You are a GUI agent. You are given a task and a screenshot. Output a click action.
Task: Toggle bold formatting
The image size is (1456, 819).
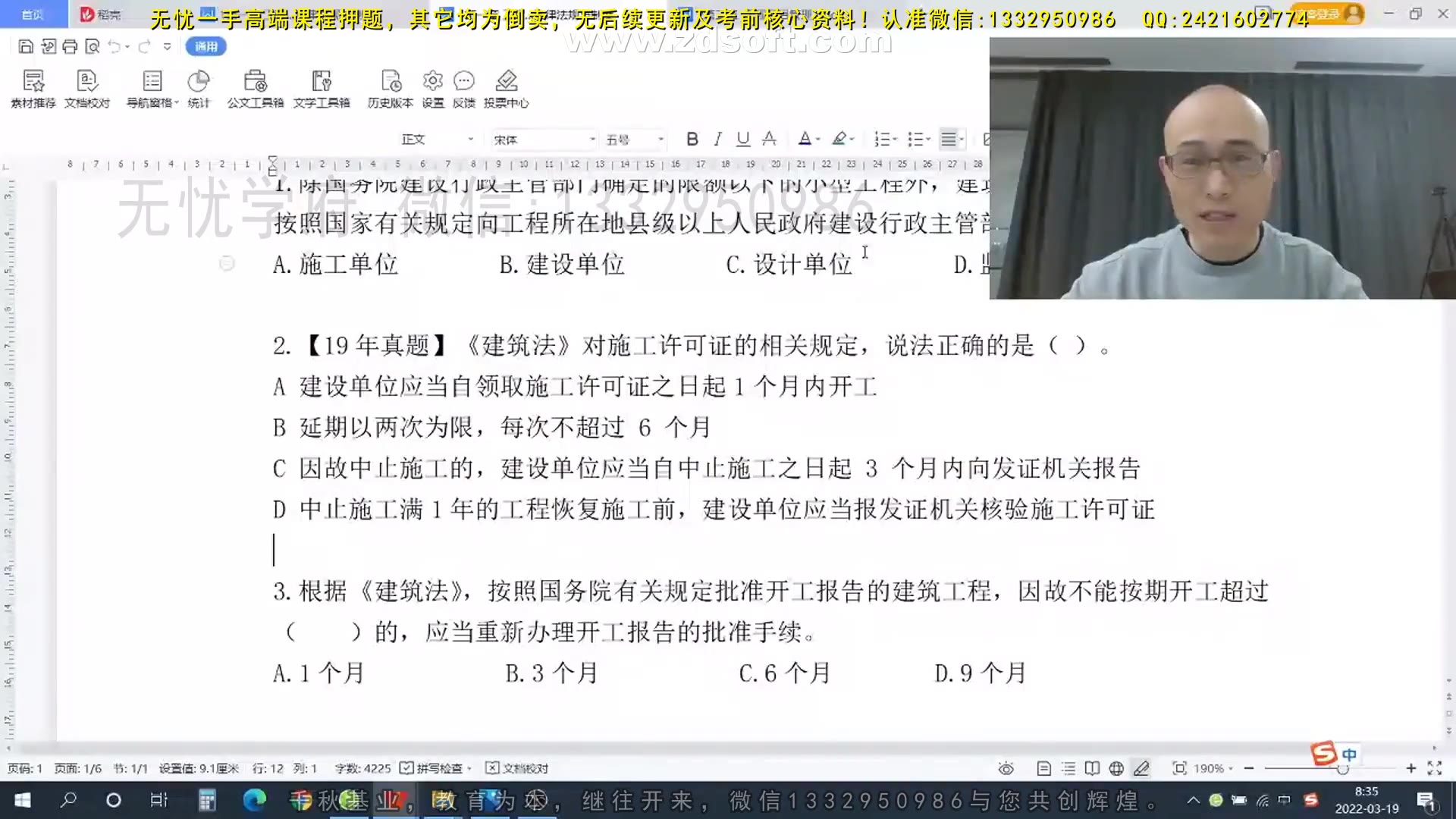(x=691, y=139)
